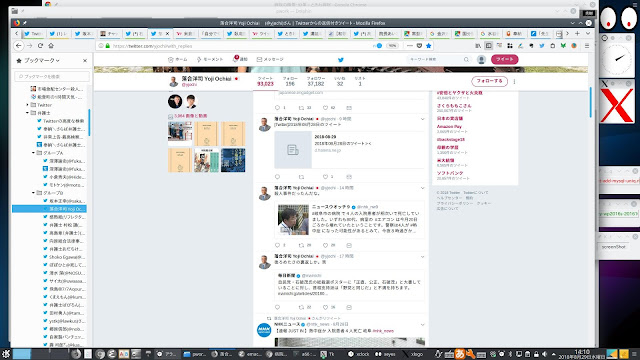
Task: Click the red ツイート compose button
Action: click(504, 60)
